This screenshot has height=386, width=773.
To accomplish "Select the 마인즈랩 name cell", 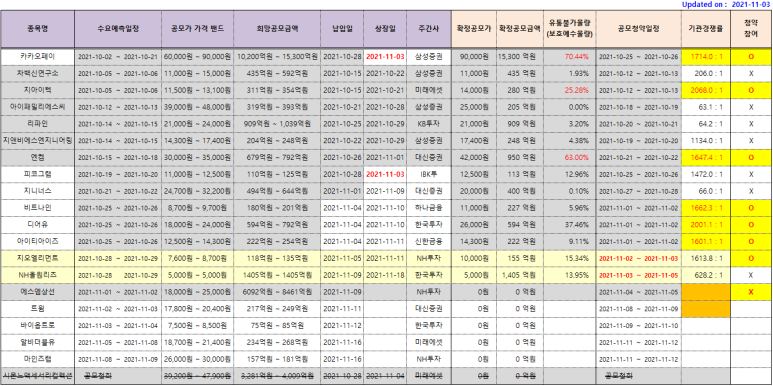I will (x=37, y=359).
